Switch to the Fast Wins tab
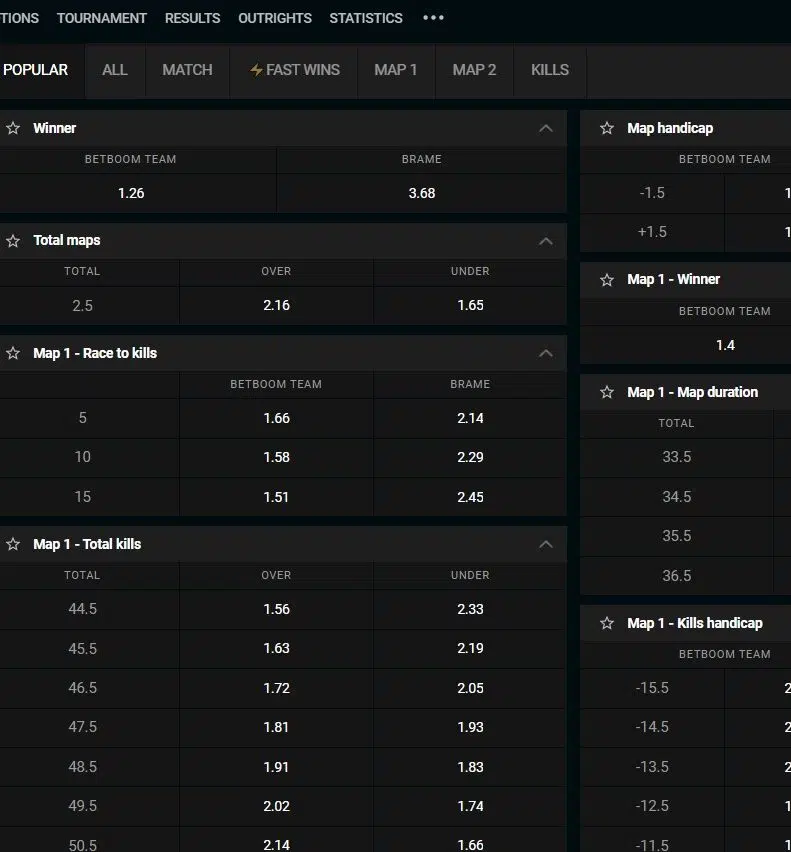791x852 pixels. (294, 70)
